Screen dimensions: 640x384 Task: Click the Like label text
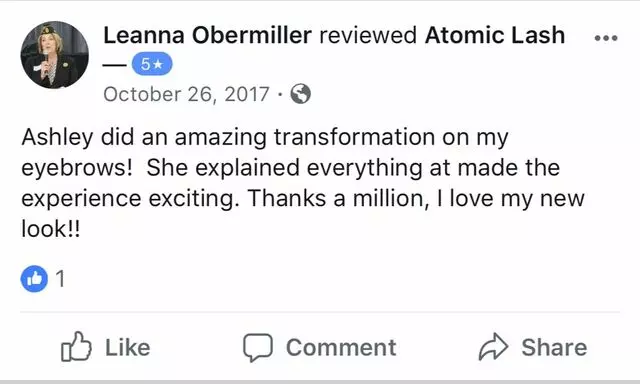click(x=128, y=348)
